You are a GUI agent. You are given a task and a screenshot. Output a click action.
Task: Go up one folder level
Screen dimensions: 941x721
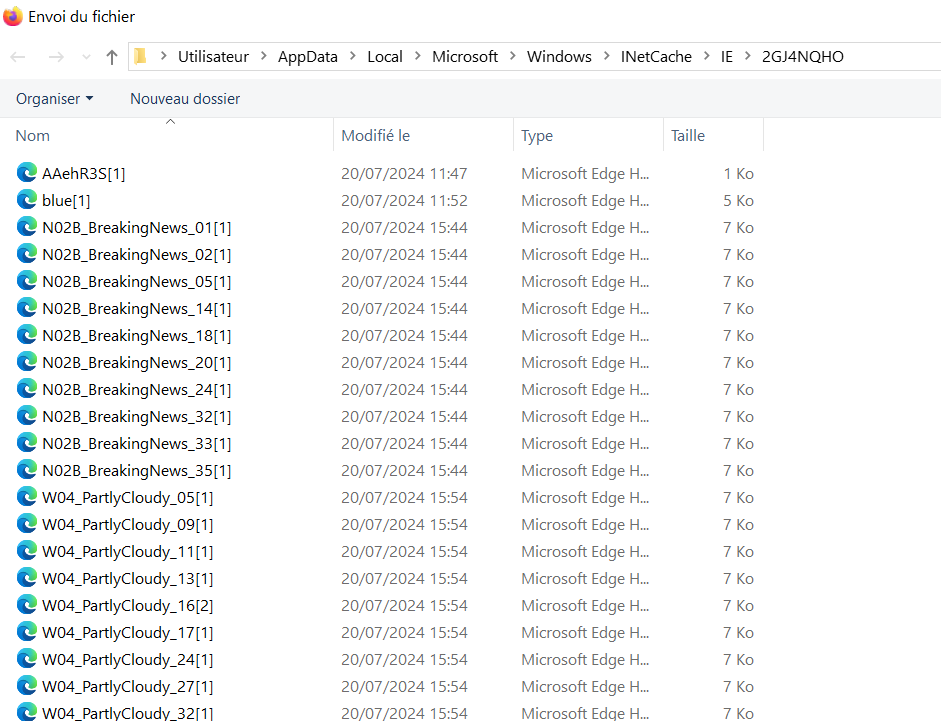(112, 57)
